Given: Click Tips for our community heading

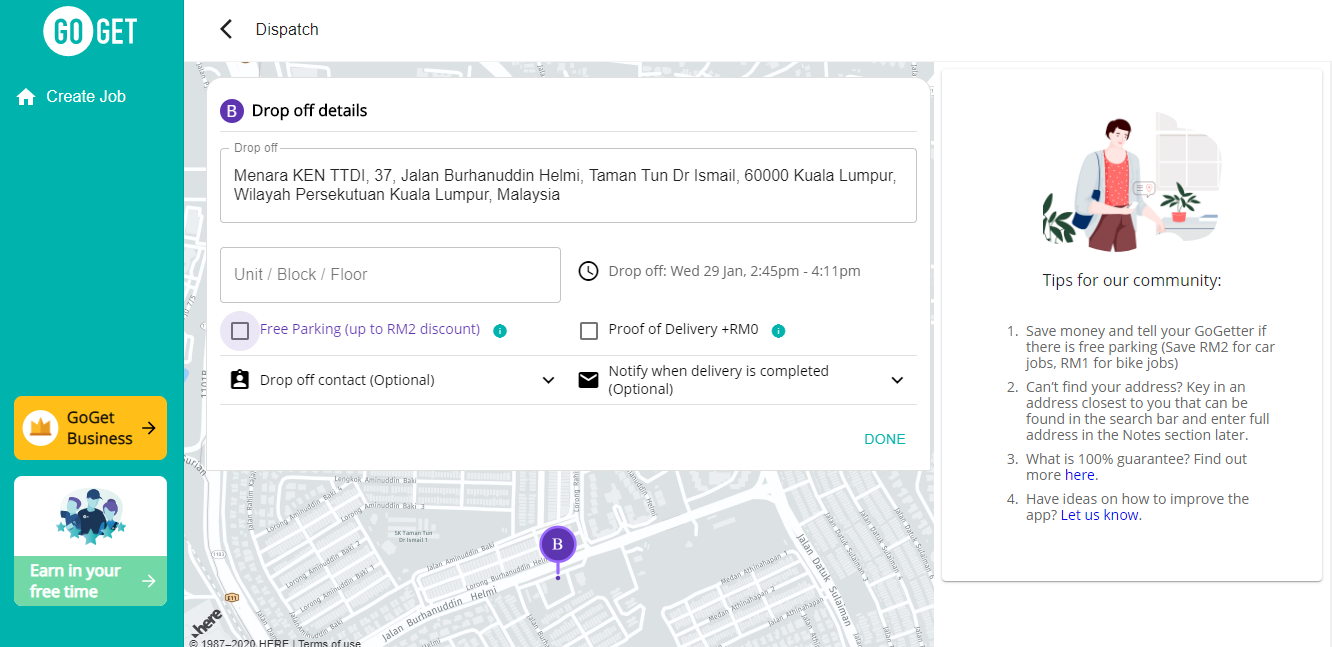Looking at the screenshot, I should 1132,281.
